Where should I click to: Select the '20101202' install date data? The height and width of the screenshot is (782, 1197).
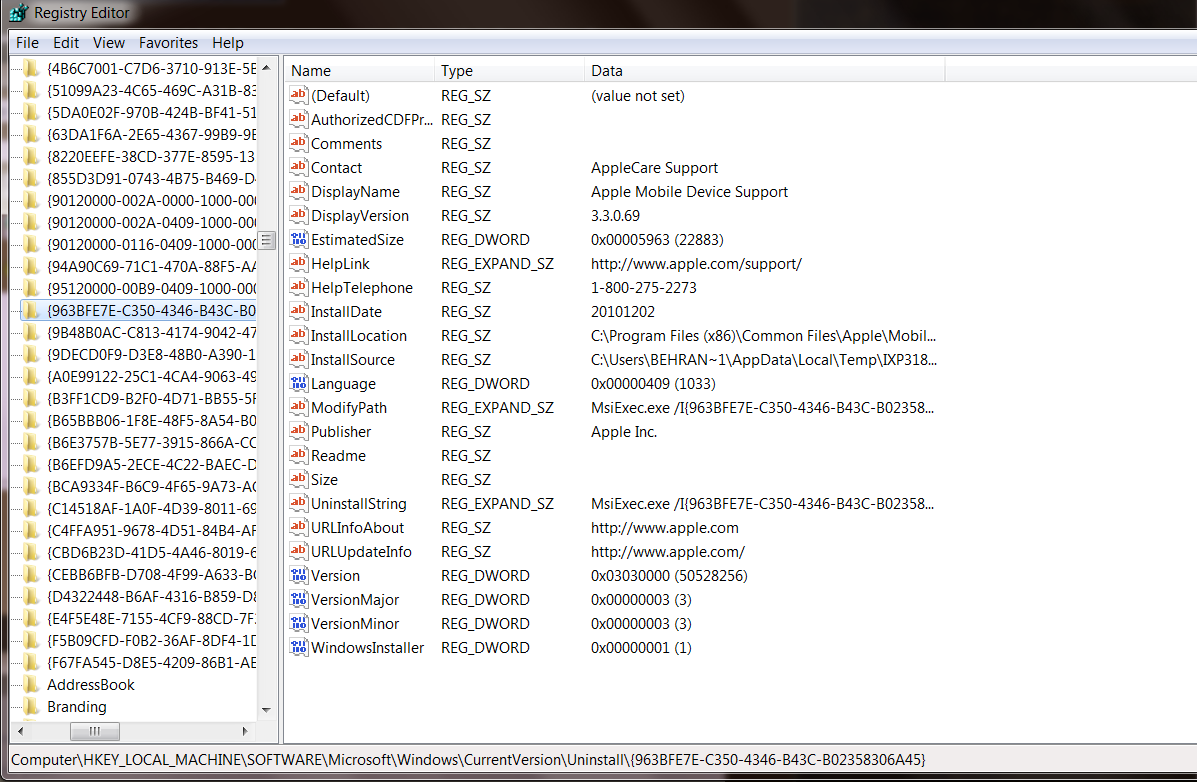tap(623, 312)
